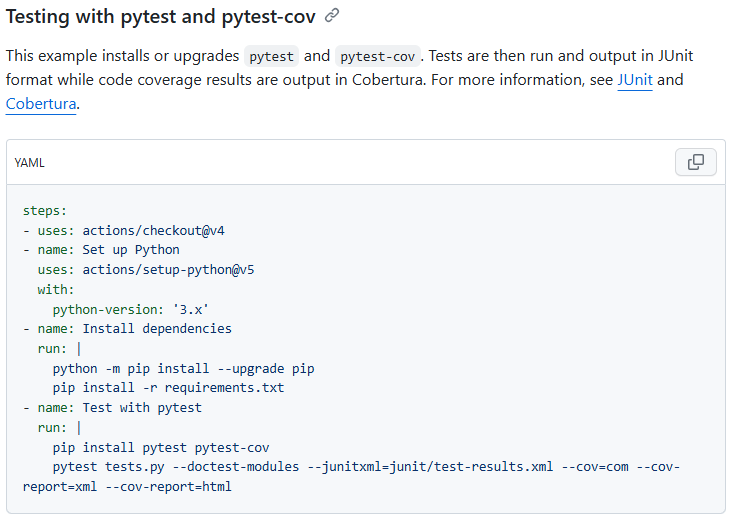This screenshot has height=518, width=730.
Task: Click the inline "pytest" code label
Action: pos(271,56)
